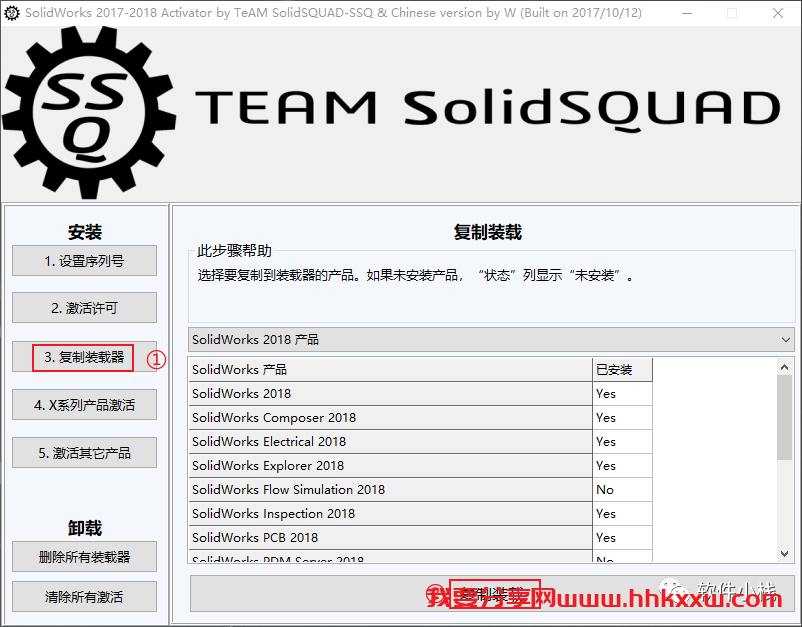Click '删除所有装载器' uninstall button
This screenshot has height=627, width=802.
84,556
